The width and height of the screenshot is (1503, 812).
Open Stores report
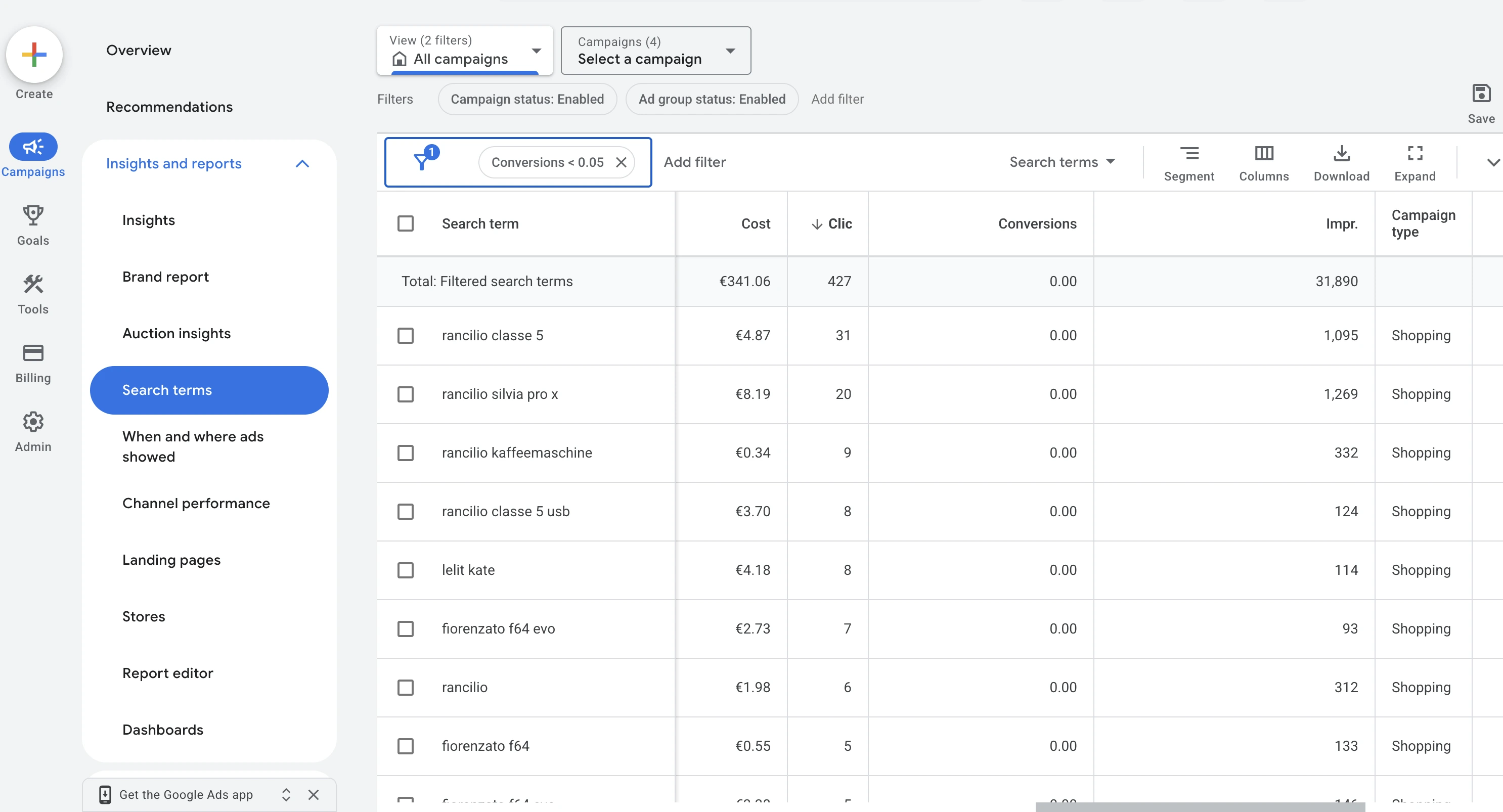tap(144, 616)
